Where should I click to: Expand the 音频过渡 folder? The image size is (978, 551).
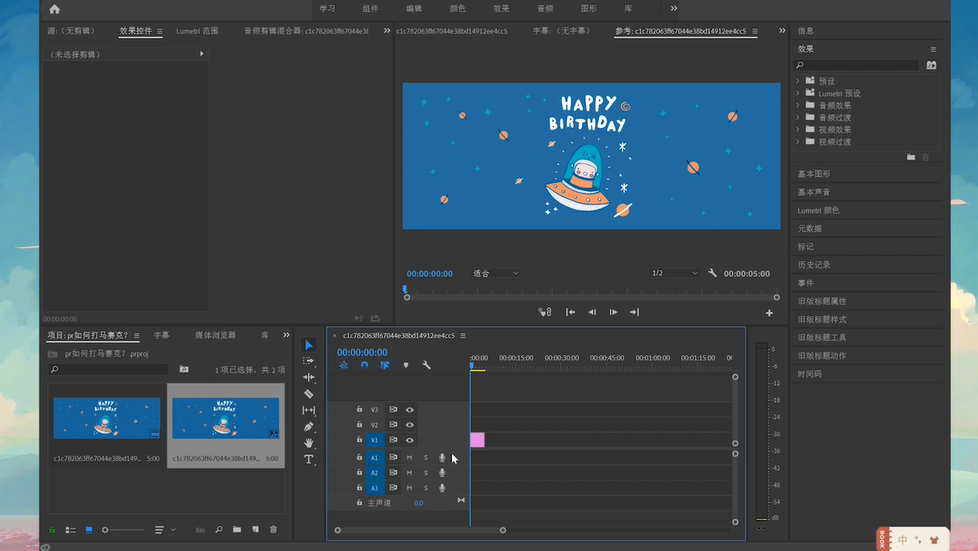click(x=798, y=117)
